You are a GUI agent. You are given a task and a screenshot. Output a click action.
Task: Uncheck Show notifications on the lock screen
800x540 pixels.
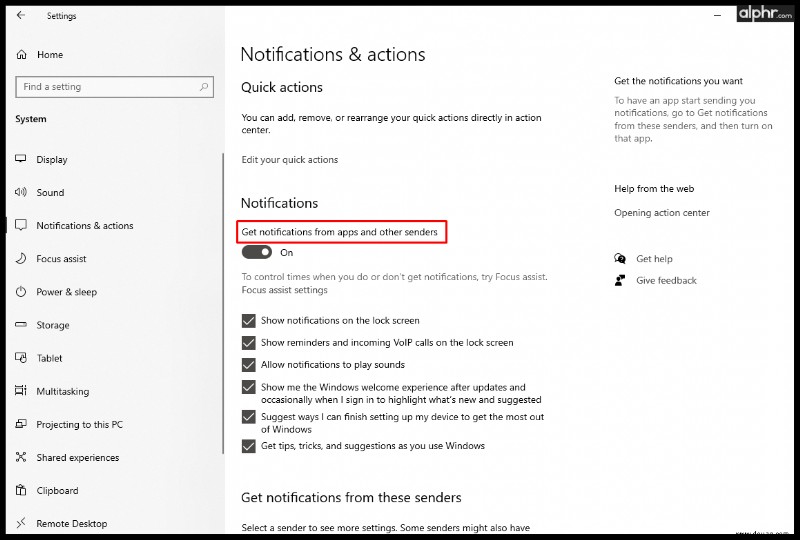coord(248,321)
